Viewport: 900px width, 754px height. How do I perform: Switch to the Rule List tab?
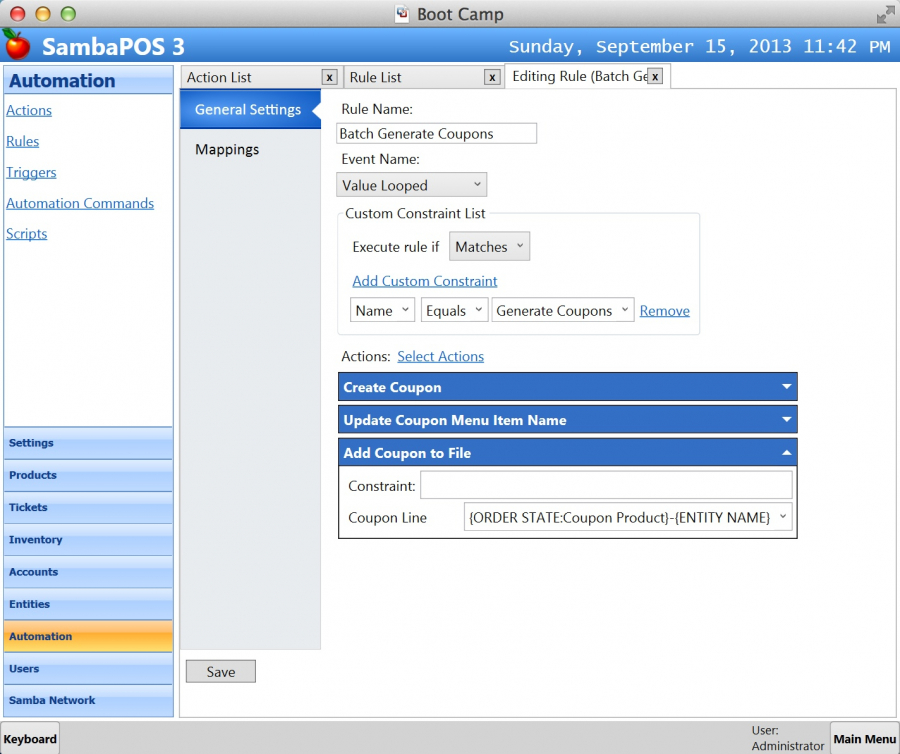[414, 77]
